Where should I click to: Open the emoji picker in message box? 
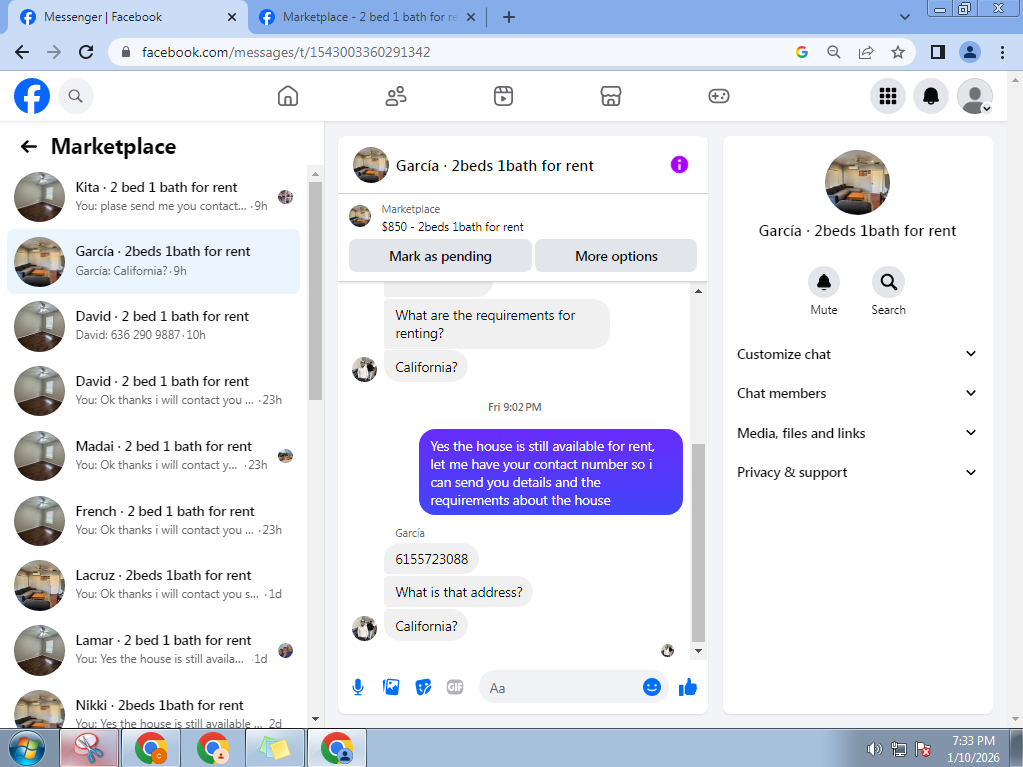coord(651,687)
